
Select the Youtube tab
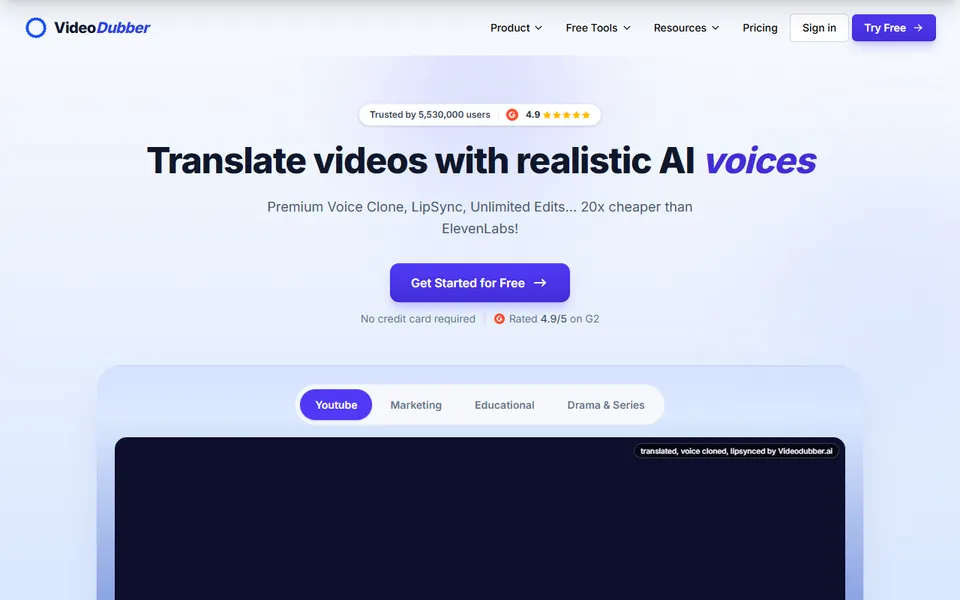coord(336,405)
